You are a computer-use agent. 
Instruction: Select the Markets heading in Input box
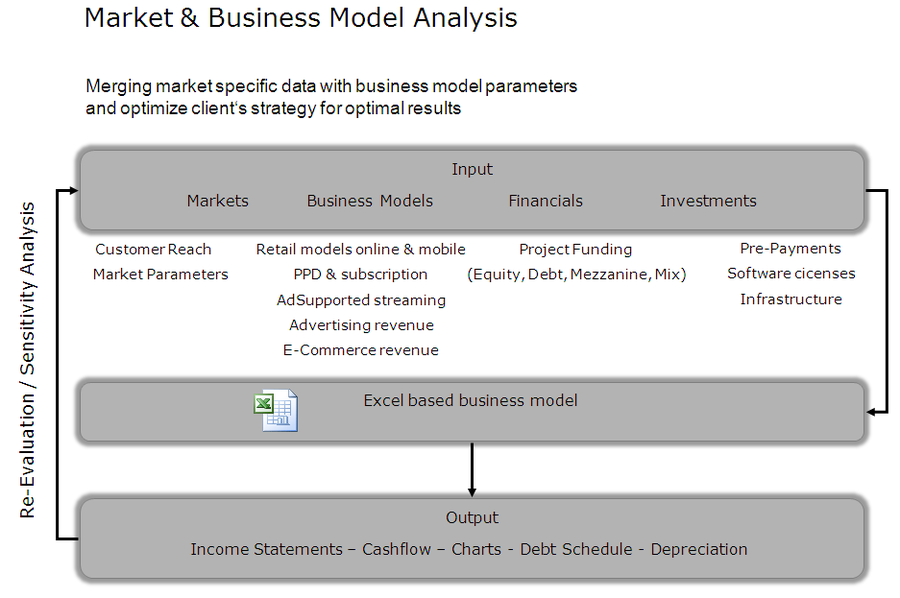pyautogui.click(x=217, y=201)
